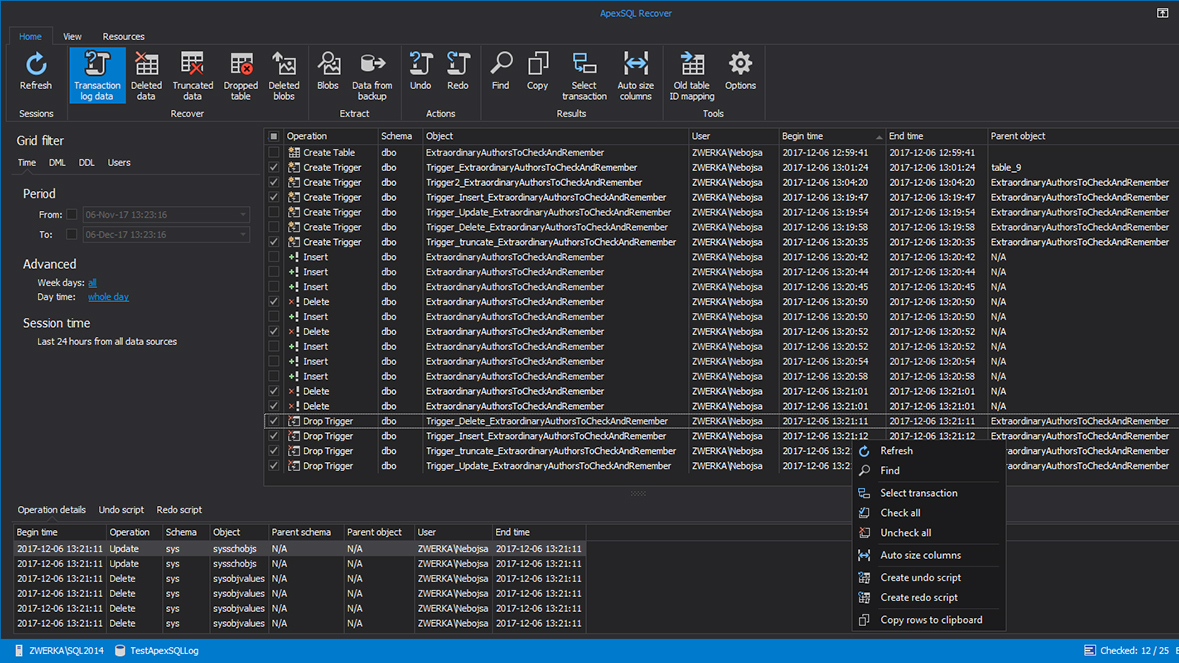1179x663 pixels.
Task: Expand the To date dropdown
Action: [242, 235]
